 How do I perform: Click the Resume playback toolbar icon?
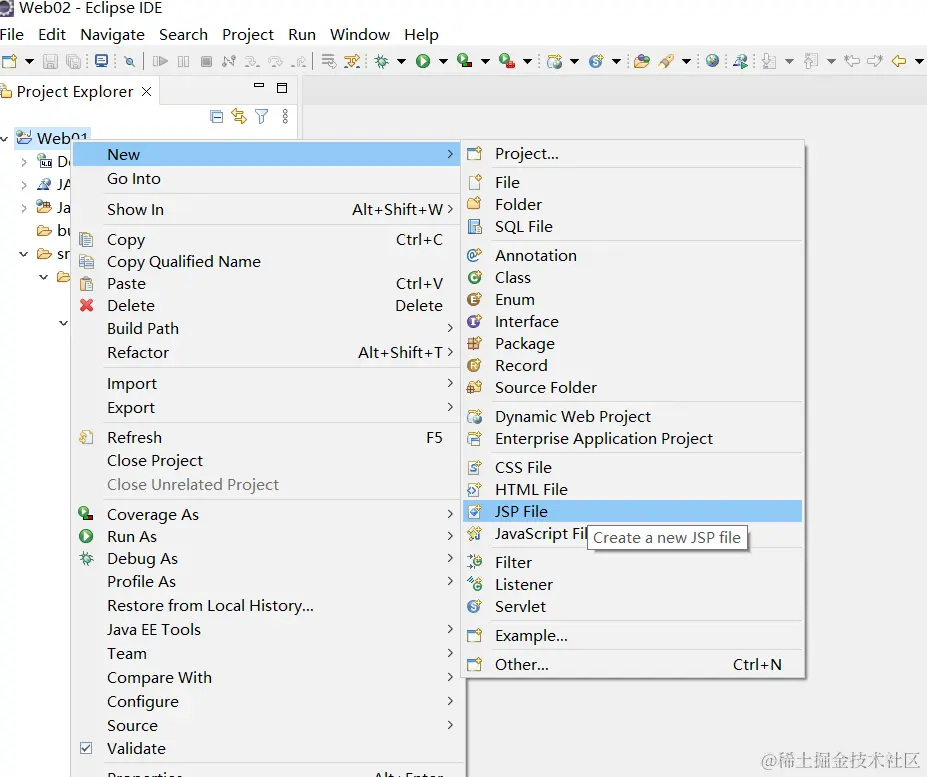[160, 61]
